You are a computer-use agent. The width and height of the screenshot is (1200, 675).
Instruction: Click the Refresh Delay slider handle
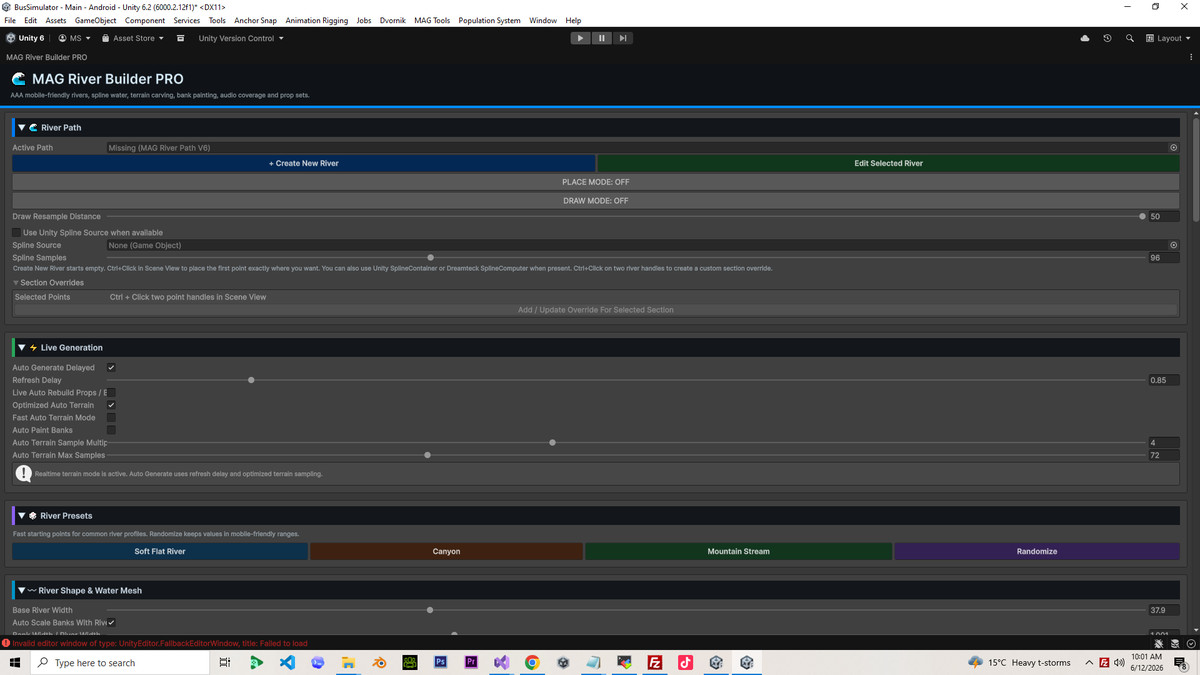point(251,380)
